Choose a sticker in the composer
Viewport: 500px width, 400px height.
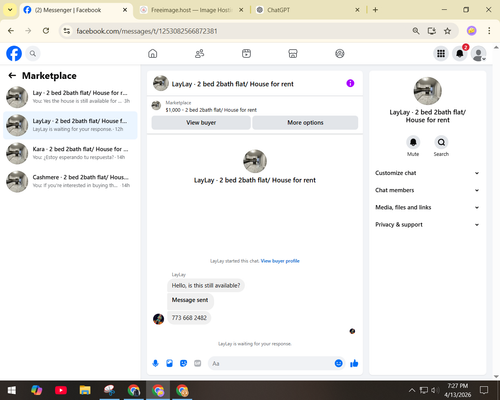point(183,363)
